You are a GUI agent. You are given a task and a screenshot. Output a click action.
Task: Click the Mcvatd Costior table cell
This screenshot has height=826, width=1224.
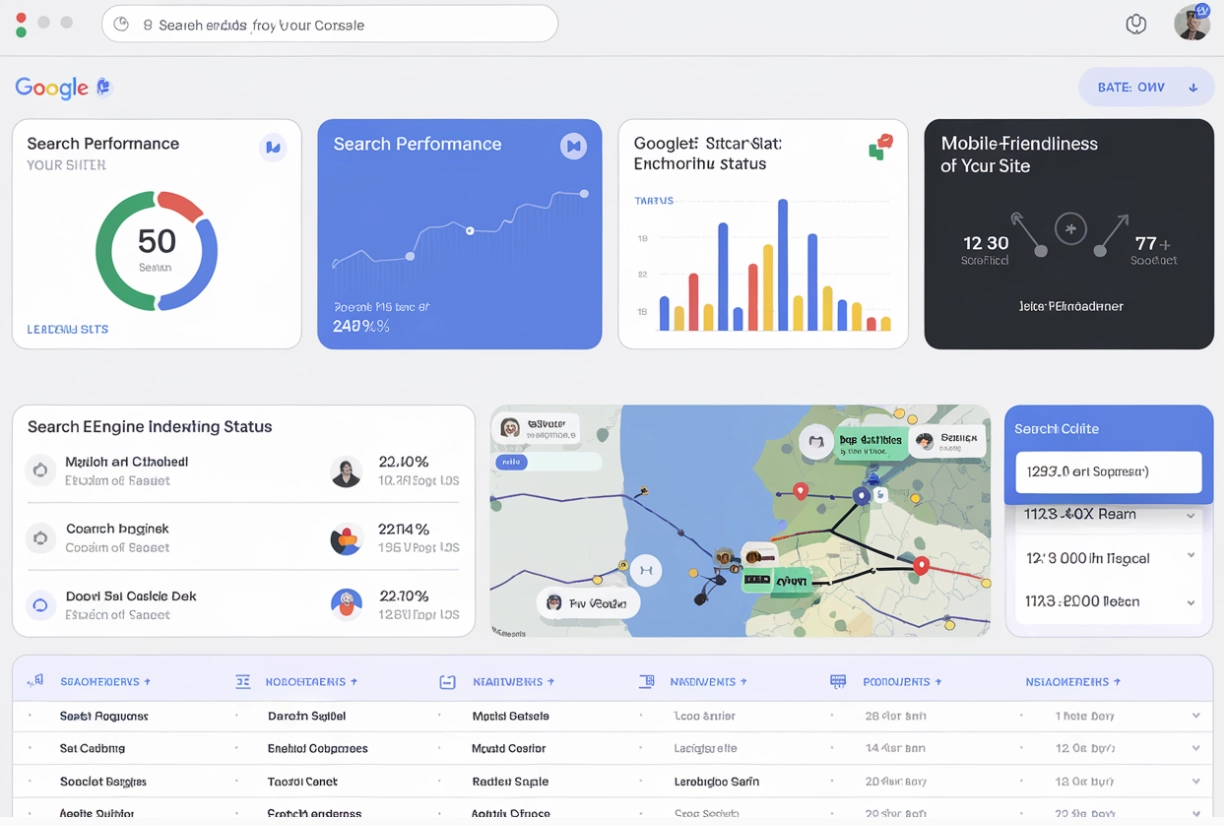tap(508, 748)
